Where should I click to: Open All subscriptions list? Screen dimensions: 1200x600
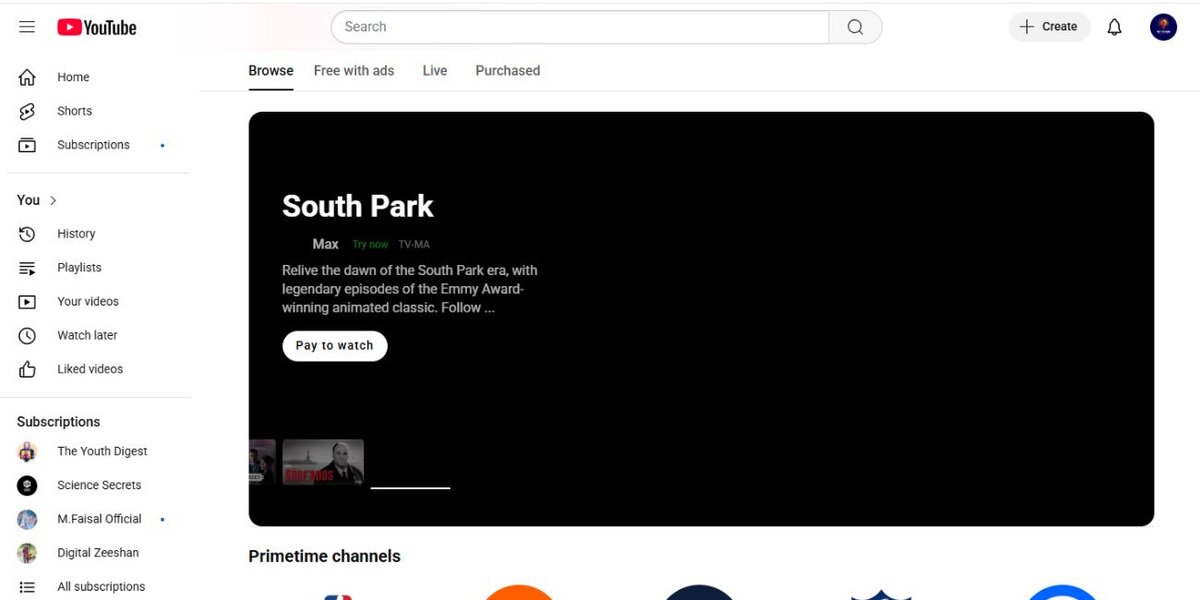pyautogui.click(x=100, y=587)
